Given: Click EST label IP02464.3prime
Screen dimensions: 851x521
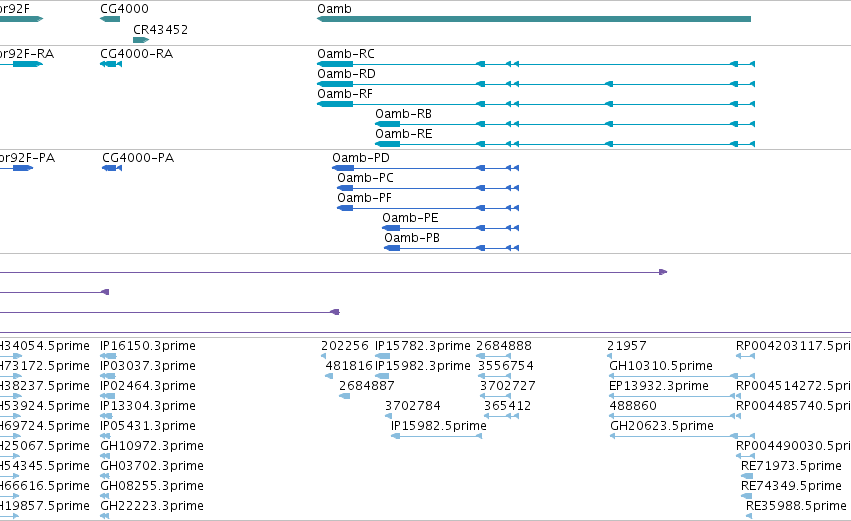Looking at the screenshot, I should point(148,386).
